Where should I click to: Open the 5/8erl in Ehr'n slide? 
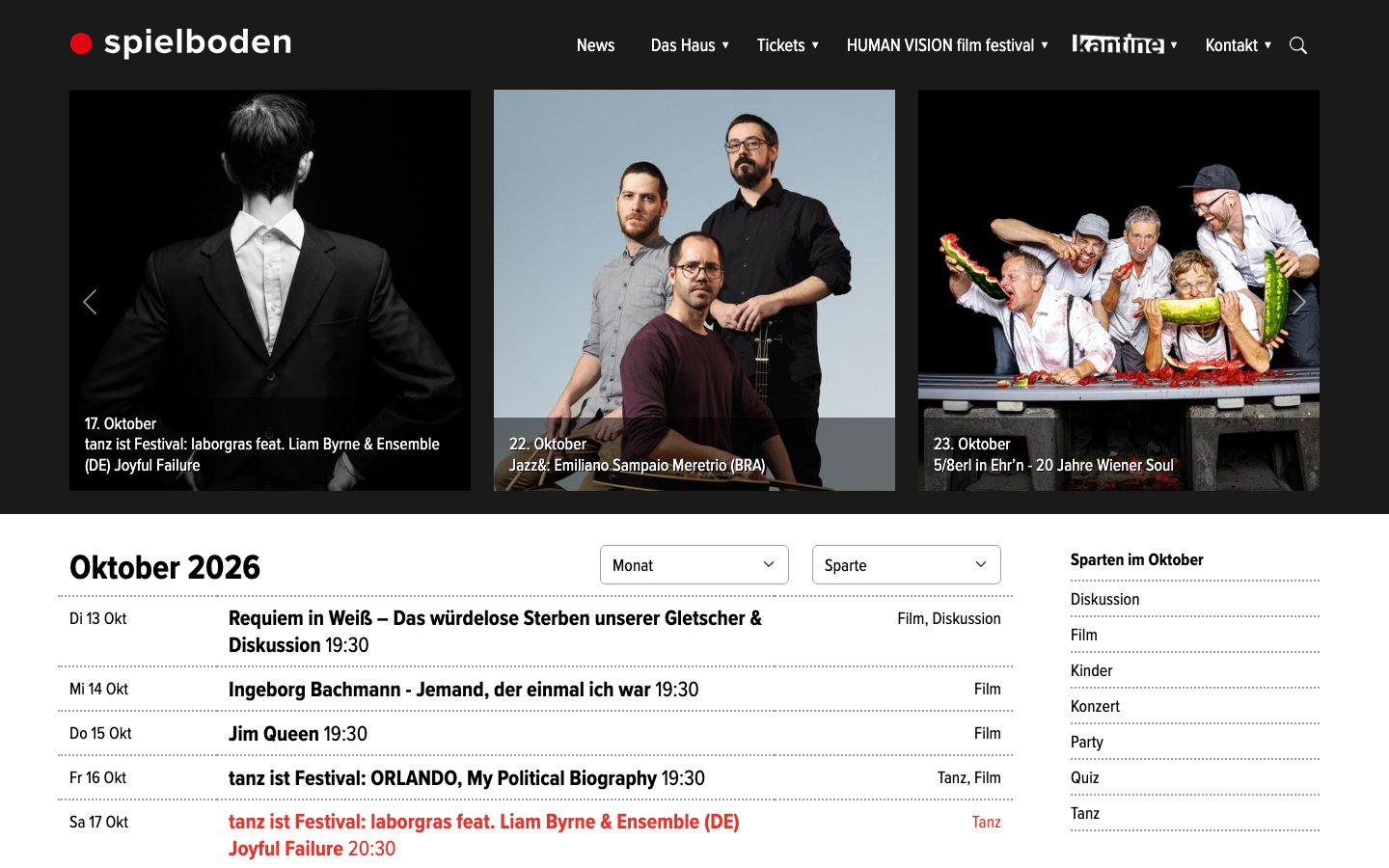point(1119,290)
